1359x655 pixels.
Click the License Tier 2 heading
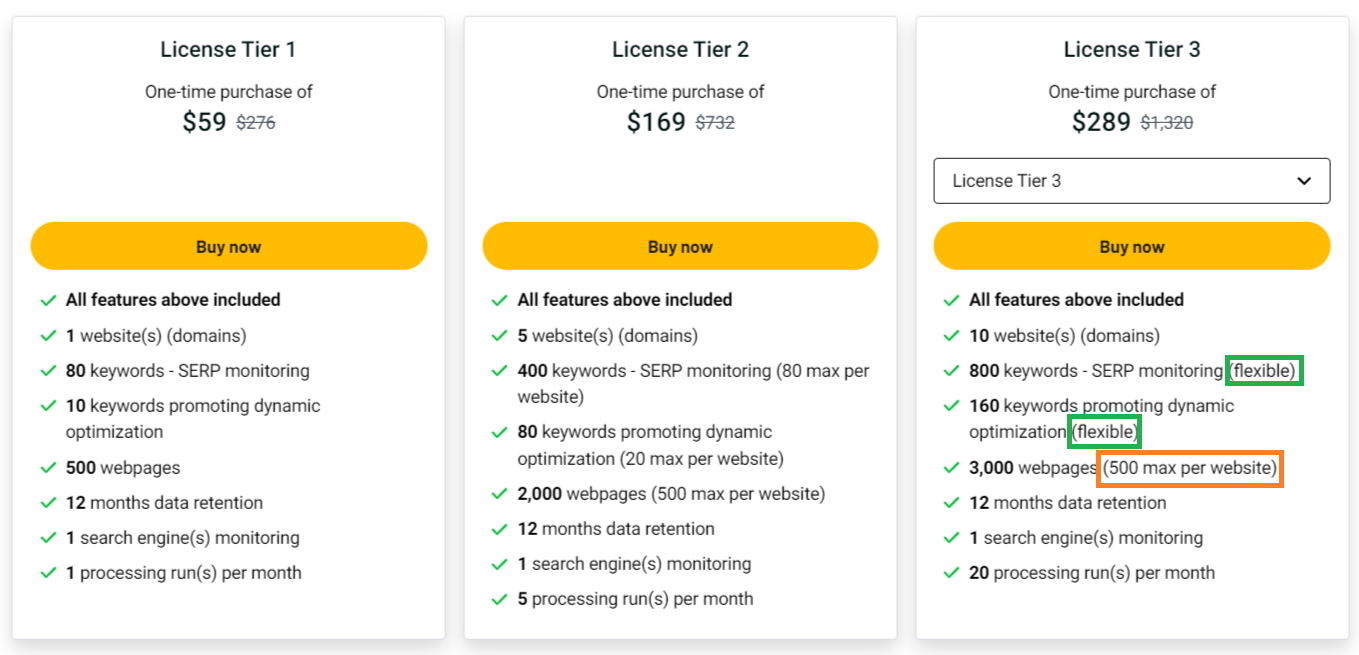pyautogui.click(x=680, y=49)
